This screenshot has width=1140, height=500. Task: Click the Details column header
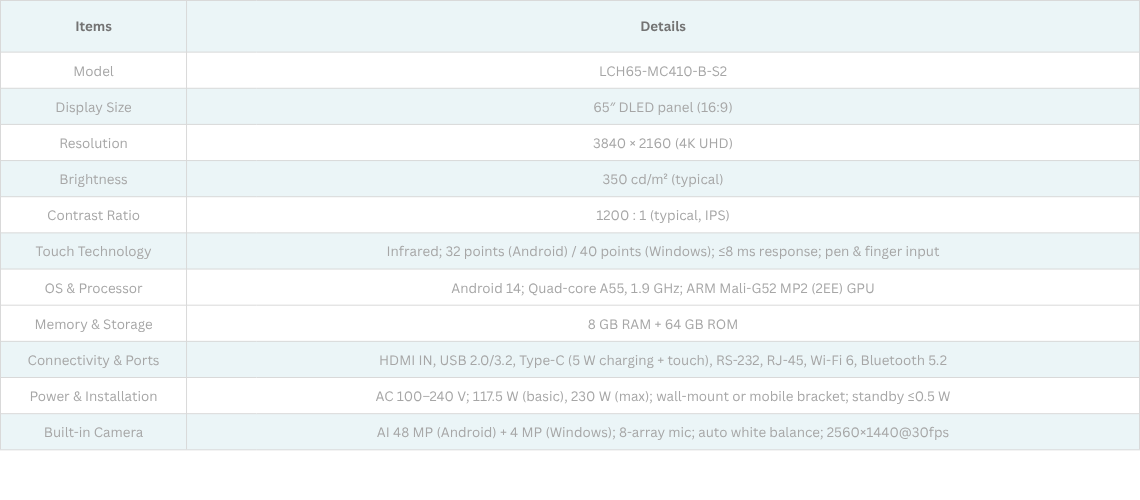[x=662, y=26]
